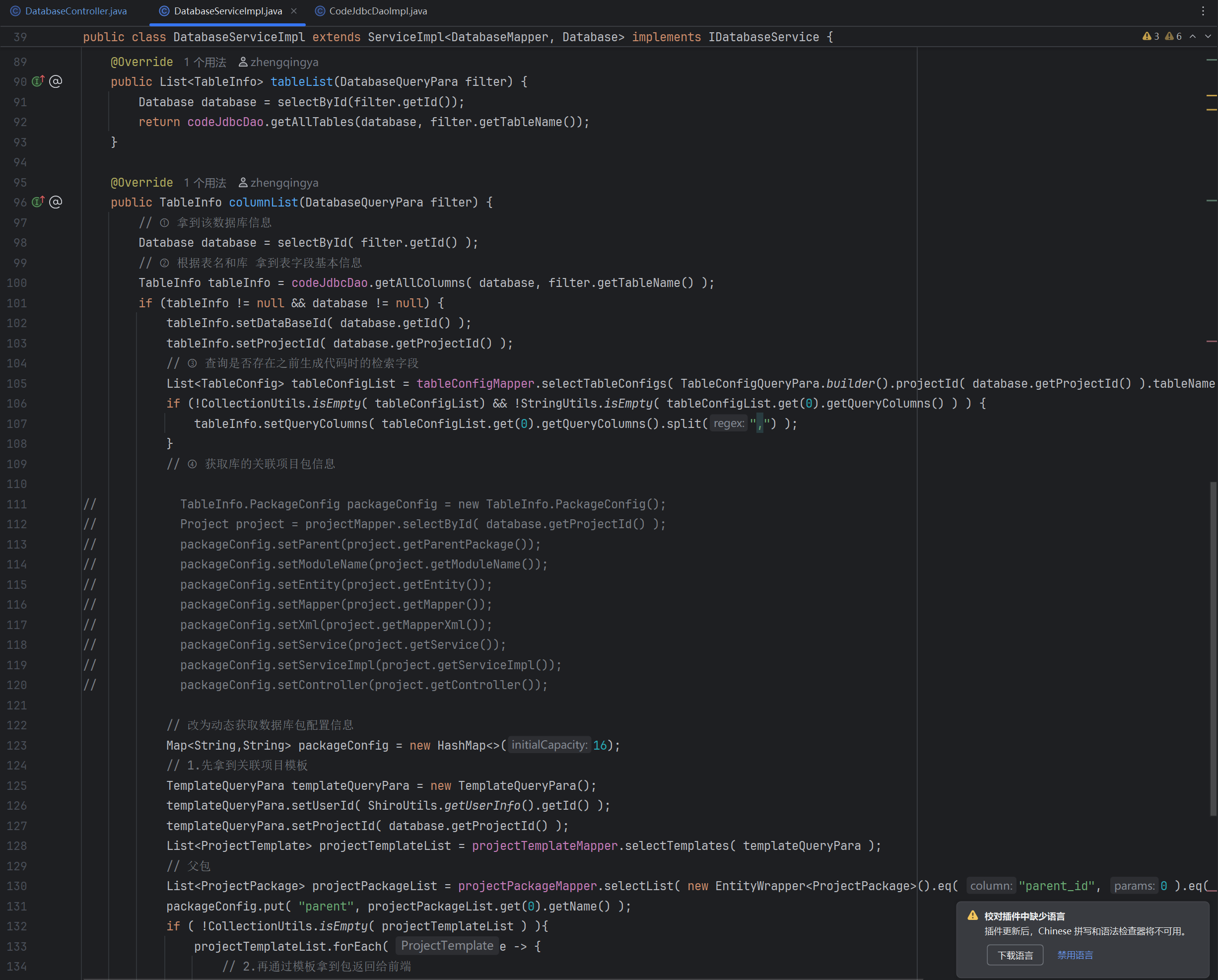Open the editor tabs three-dot options menu
This screenshot has height=980, width=1218.
[x=1203, y=11]
